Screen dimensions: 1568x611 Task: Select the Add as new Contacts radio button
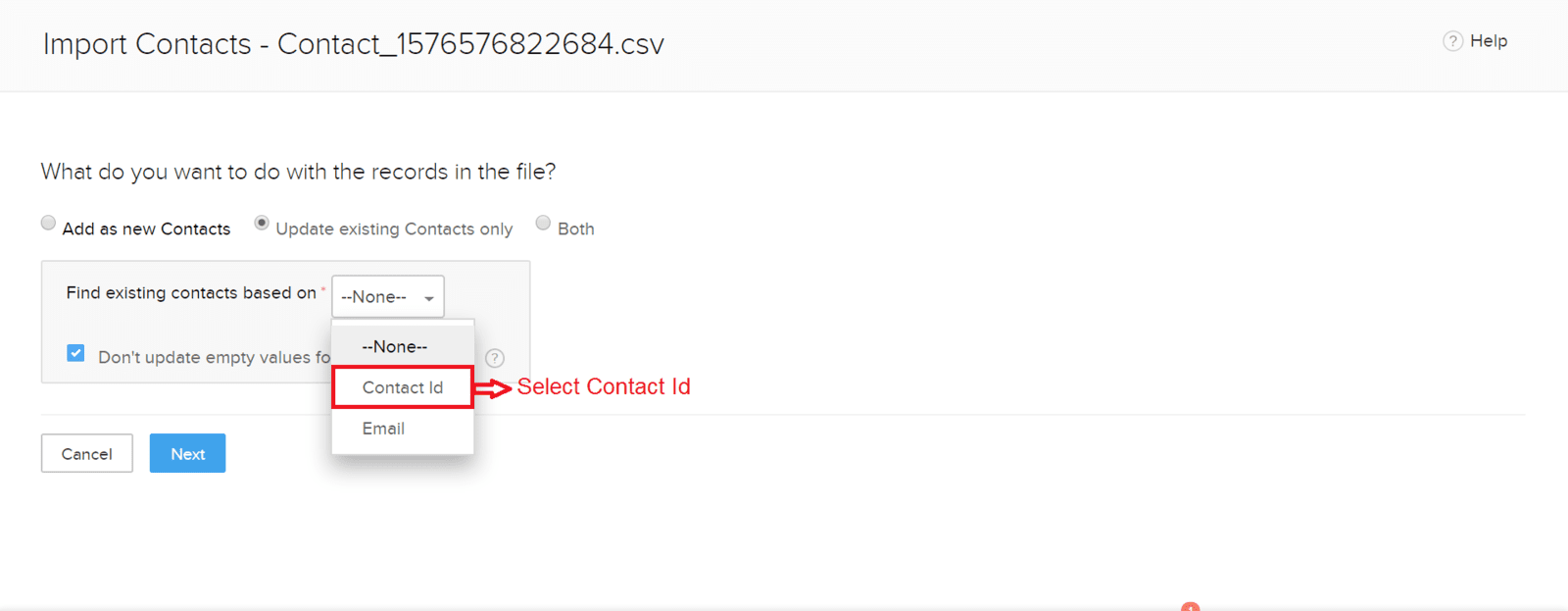48,223
